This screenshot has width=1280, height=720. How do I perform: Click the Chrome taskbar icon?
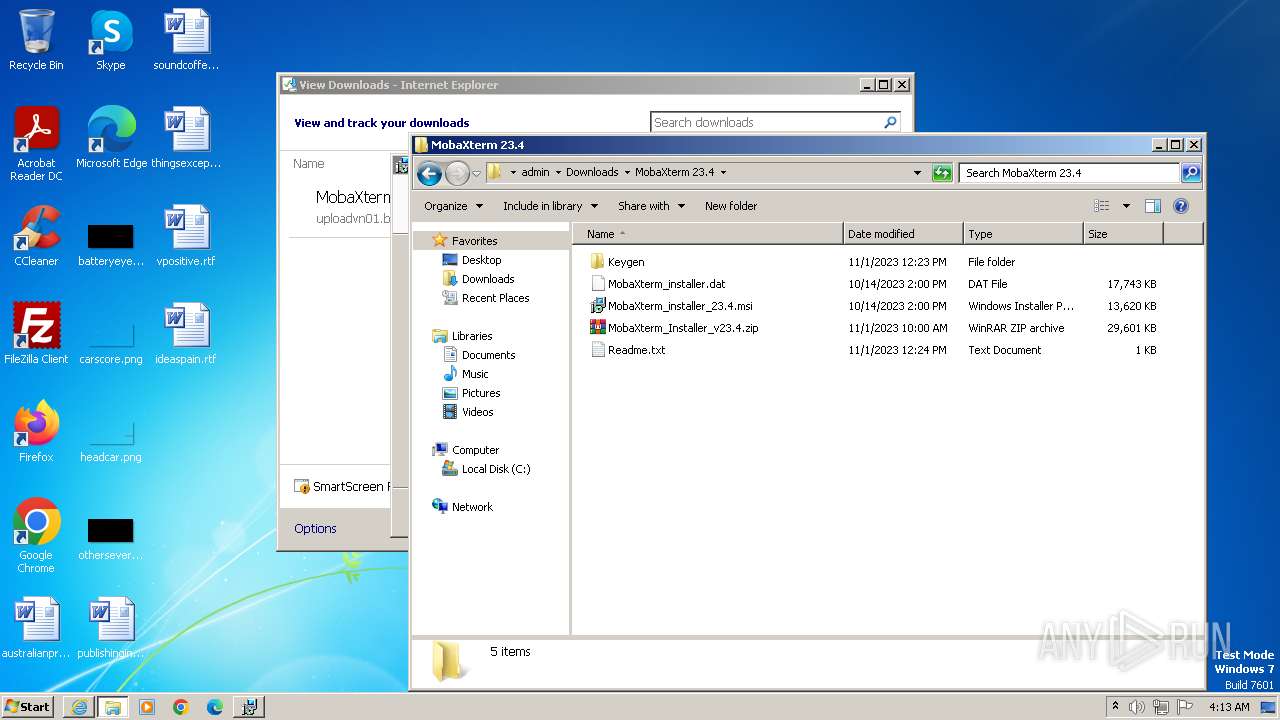point(180,707)
